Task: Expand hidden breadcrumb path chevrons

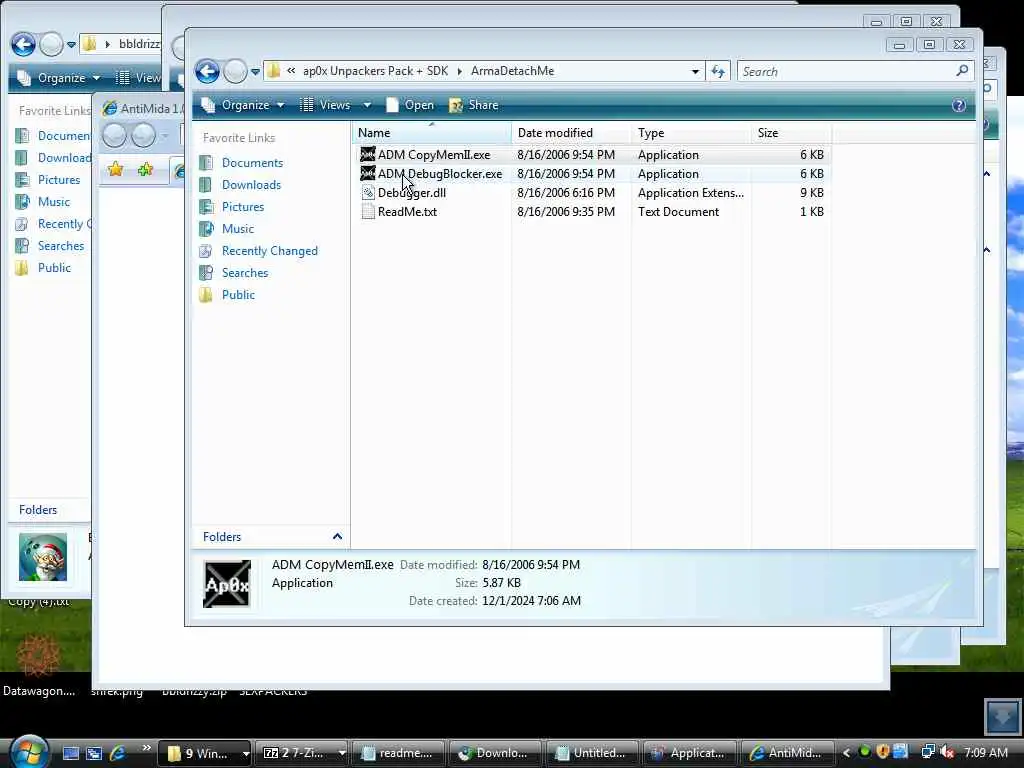Action: (291, 71)
